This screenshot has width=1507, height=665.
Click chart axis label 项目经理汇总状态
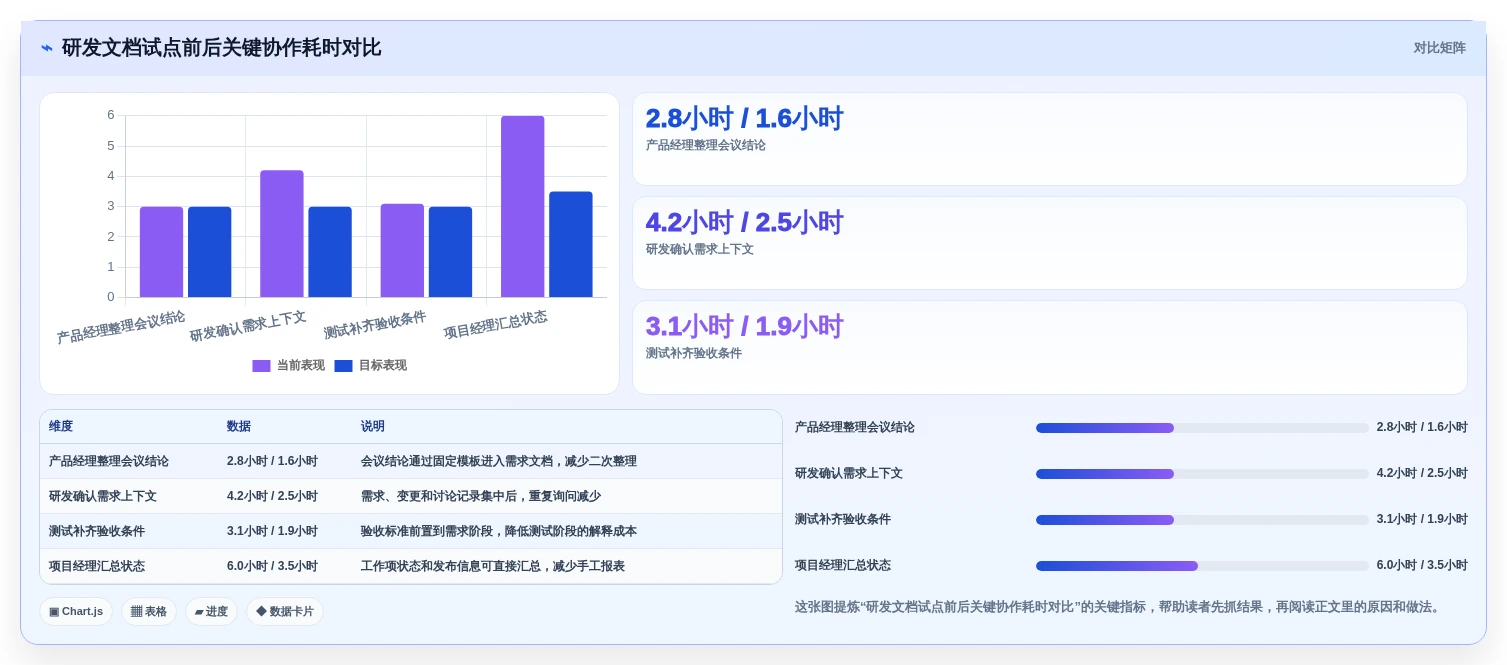(x=496, y=325)
